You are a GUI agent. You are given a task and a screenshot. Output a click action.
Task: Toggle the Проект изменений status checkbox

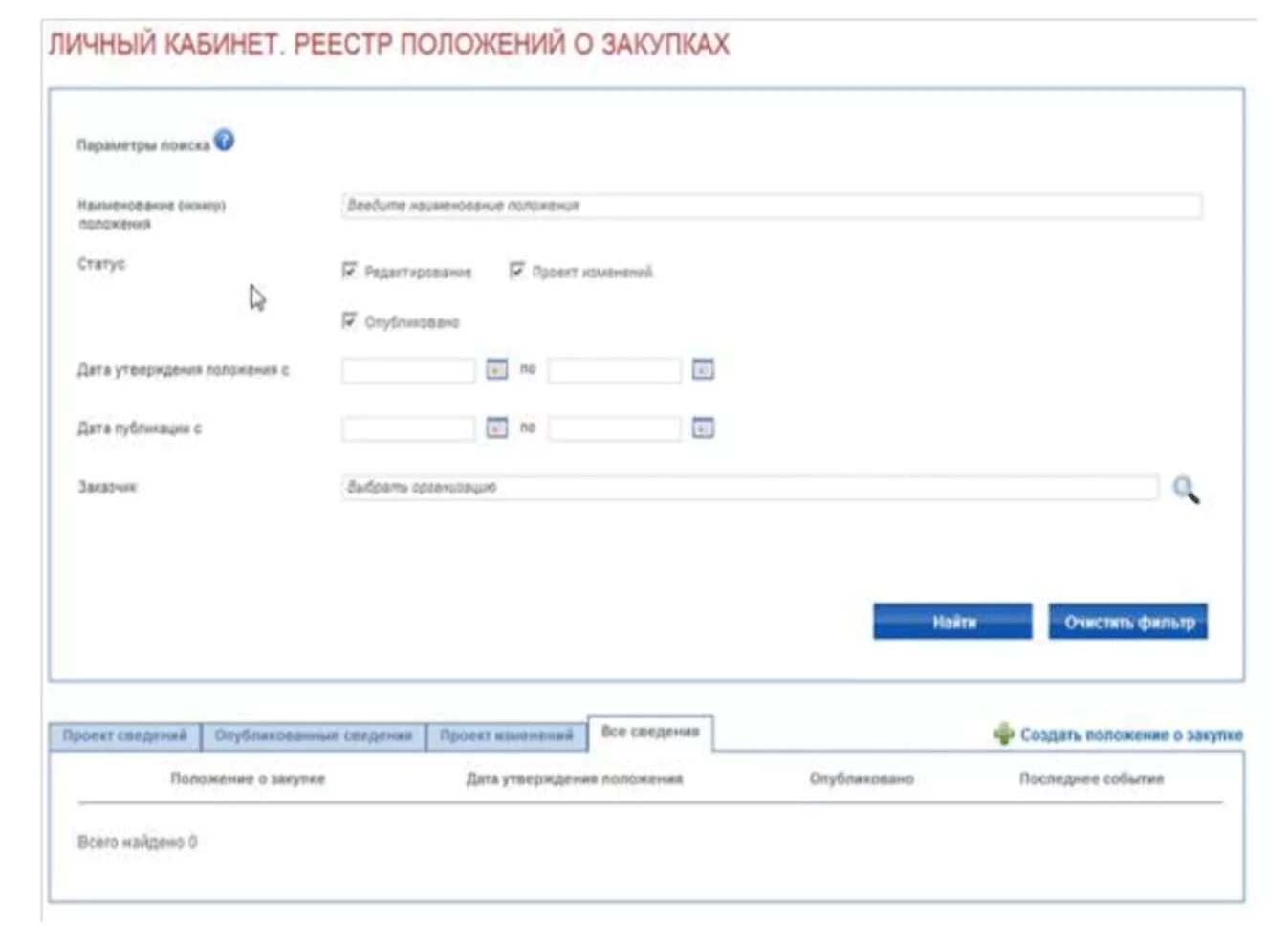point(516,271)
